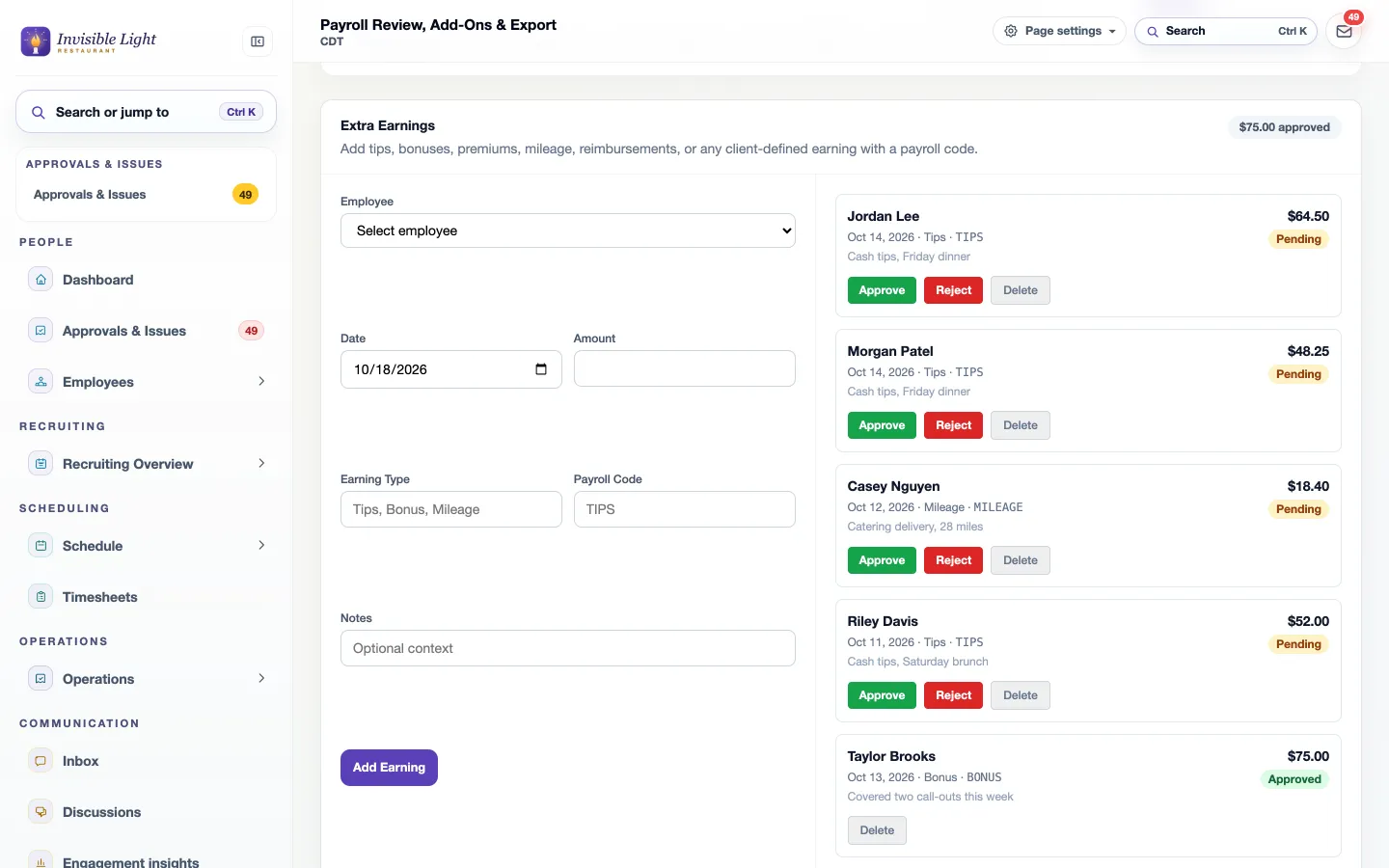Click the Notes optional context field

568,648
